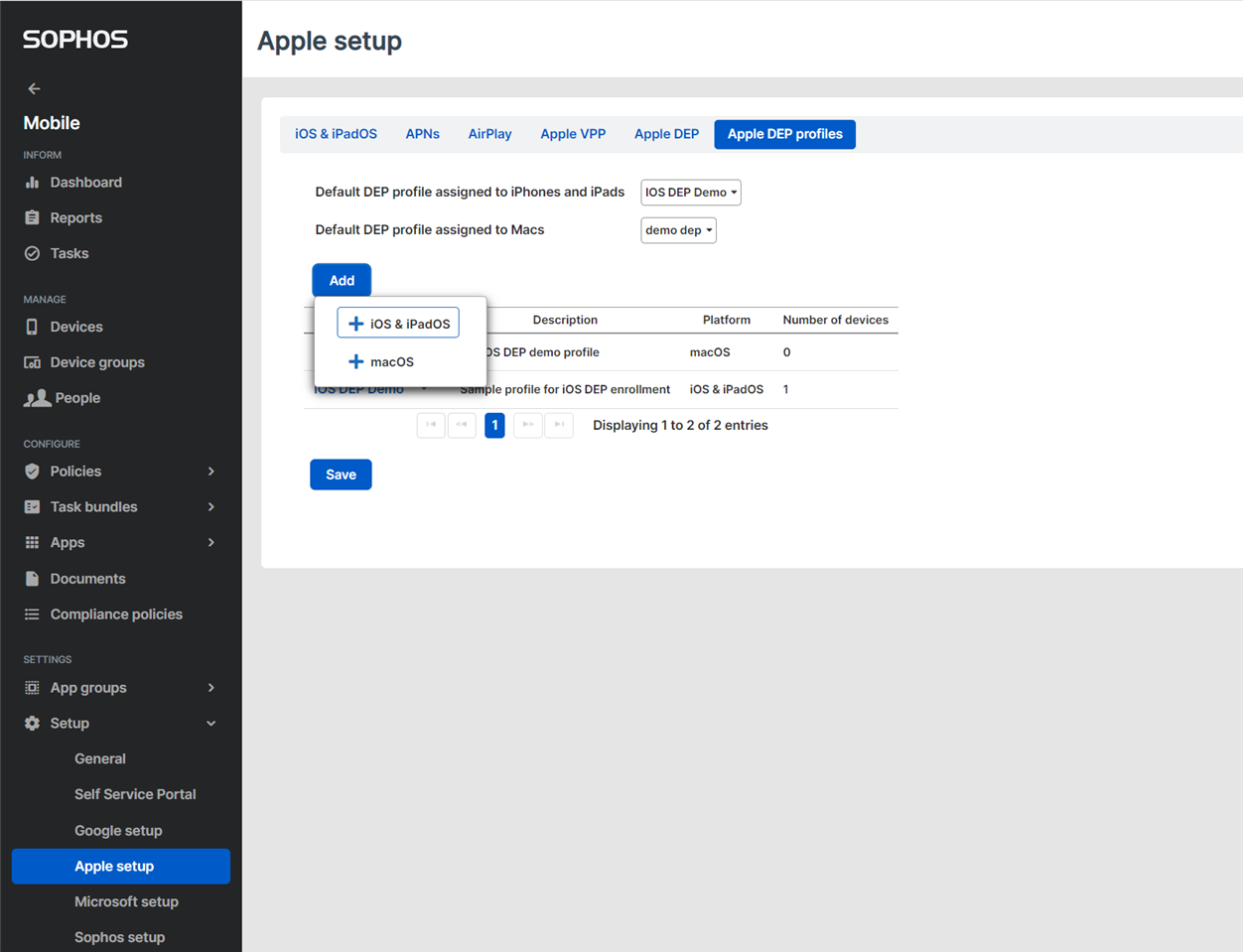Click the Save button

click(x=341, y=475)
